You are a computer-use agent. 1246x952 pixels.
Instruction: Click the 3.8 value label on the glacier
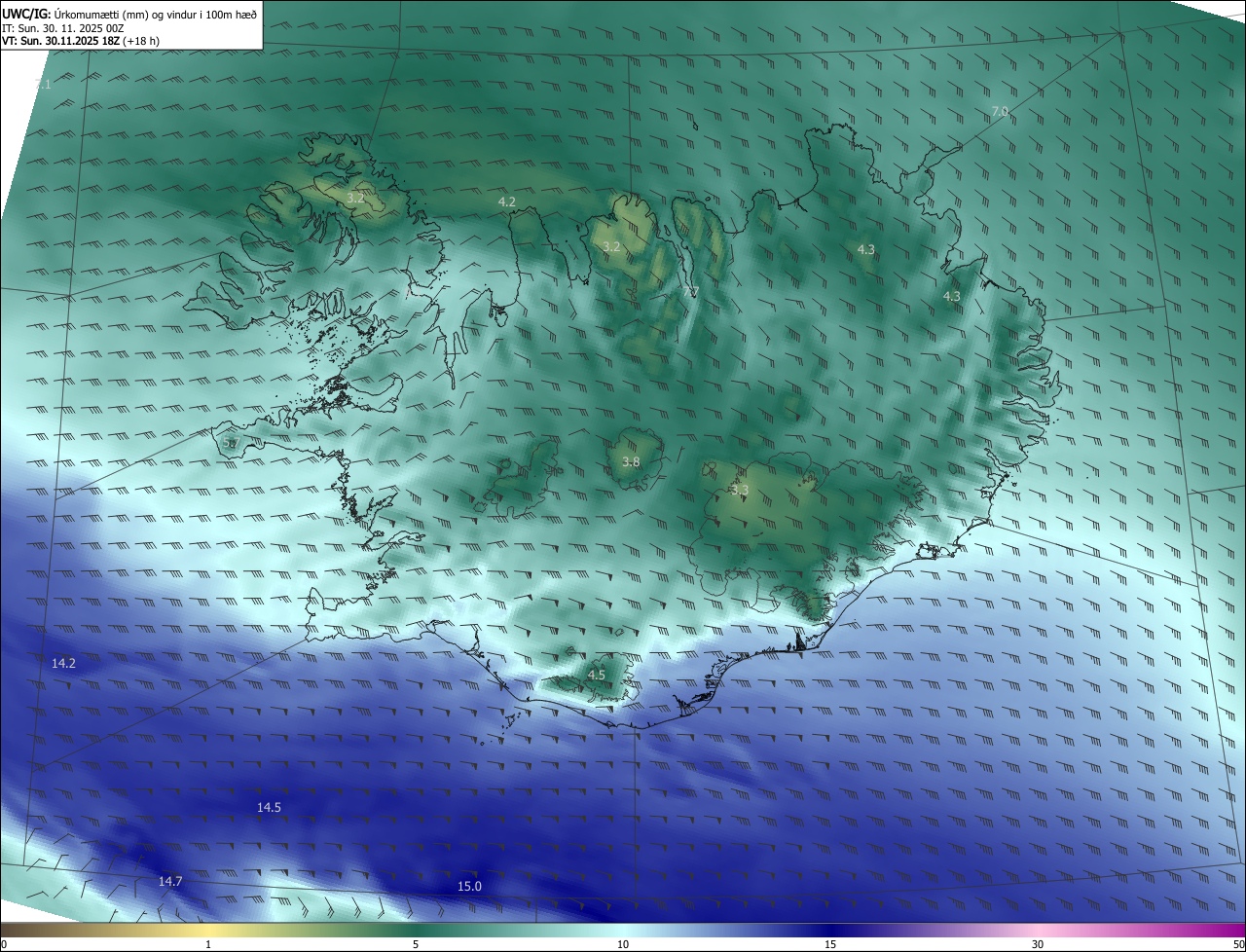point(631,462)
